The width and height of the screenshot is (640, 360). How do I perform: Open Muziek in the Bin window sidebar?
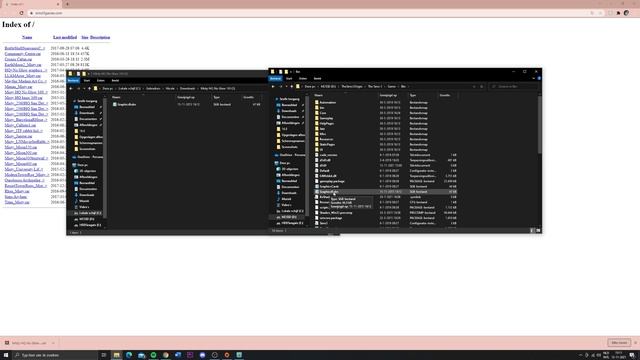coord(286,199)
